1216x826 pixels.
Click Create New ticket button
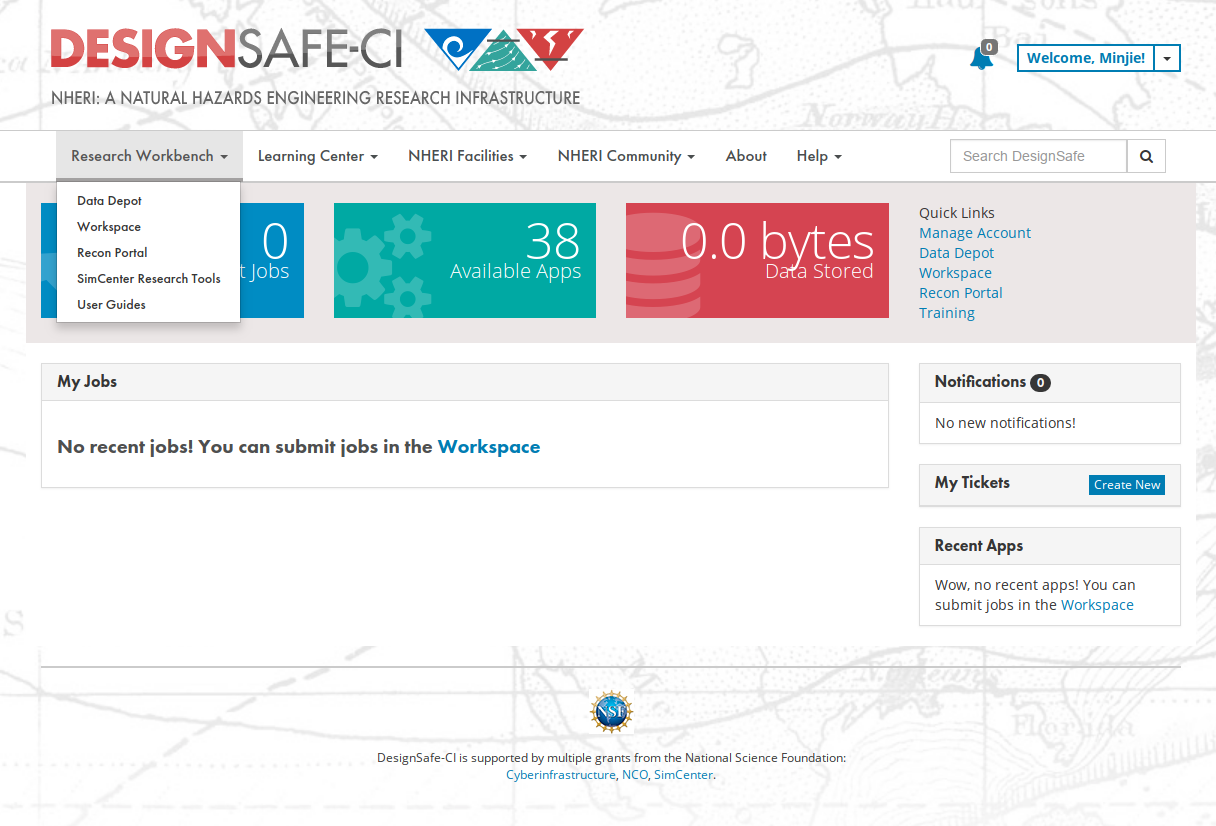[1127, 485]
